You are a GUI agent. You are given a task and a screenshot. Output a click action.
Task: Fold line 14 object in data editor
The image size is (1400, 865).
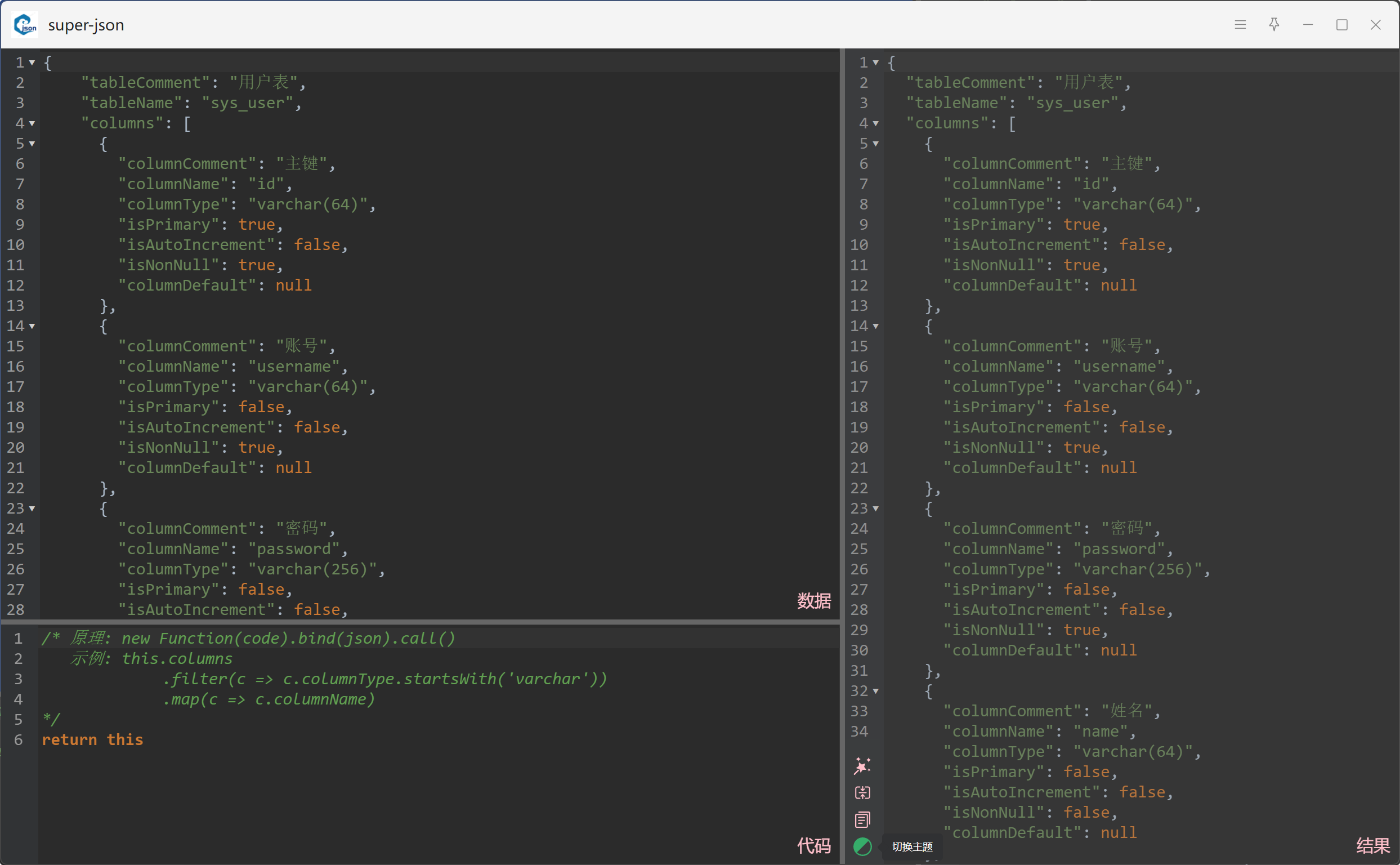click(32, 326)
